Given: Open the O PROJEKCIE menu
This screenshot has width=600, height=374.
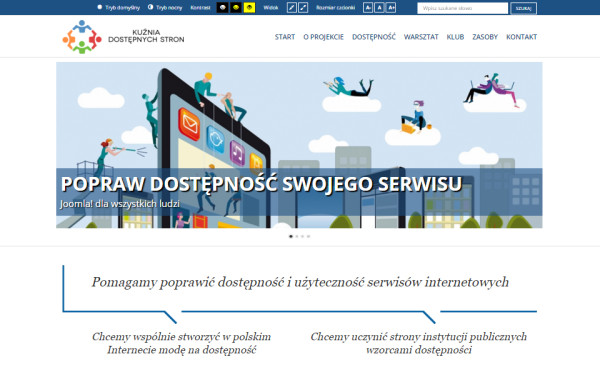Looking at the screenshot, I should tap(323, 37).
